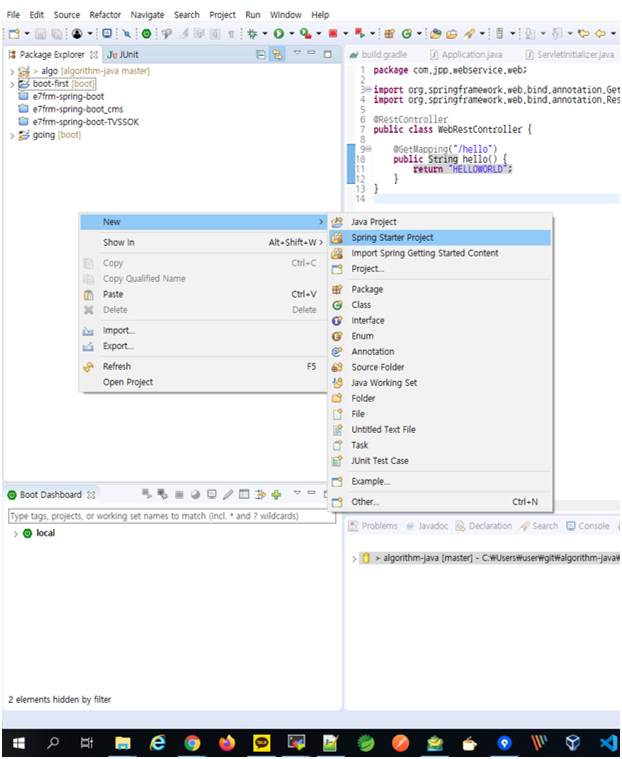
Task: Switch to the Application.java editor tab
Action: (x=467, y=55)
